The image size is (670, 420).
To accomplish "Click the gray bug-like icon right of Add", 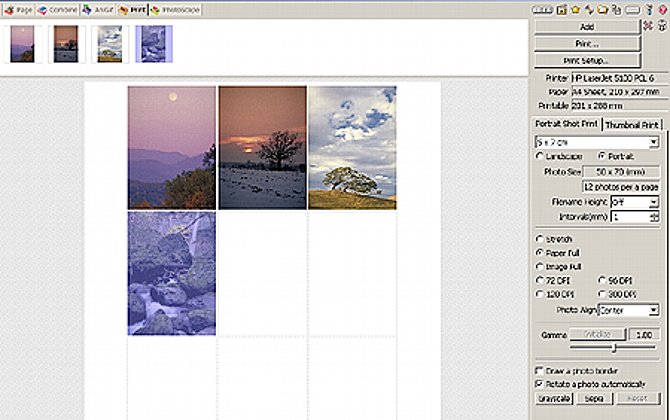I will tap(662, 26).
